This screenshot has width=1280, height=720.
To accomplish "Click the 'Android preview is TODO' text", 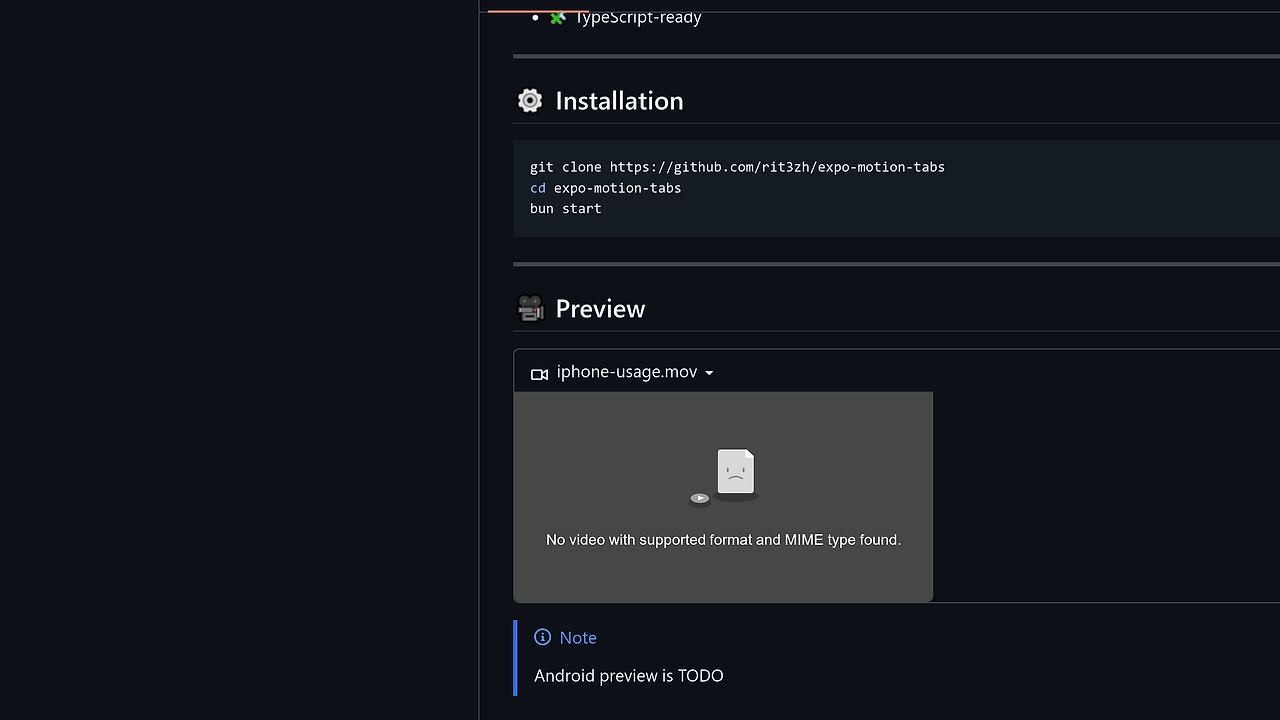I will (x=628, y=676).
